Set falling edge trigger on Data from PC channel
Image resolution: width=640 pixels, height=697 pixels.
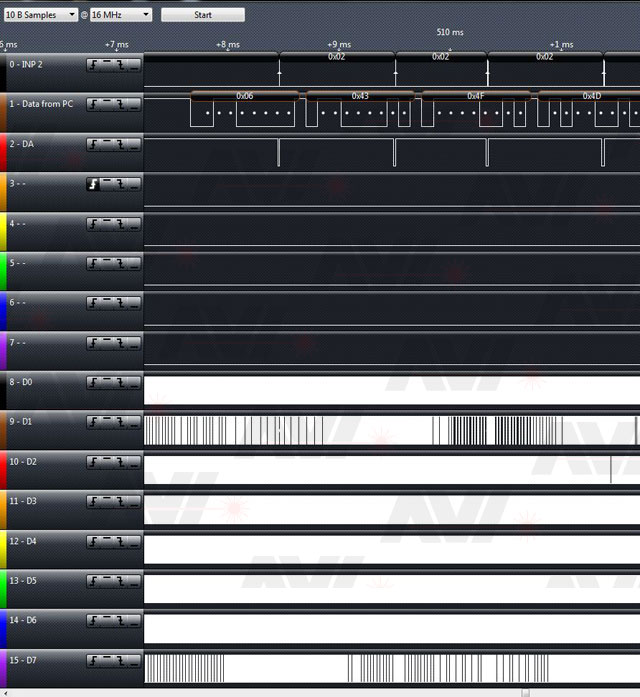[x=119, y=104]
